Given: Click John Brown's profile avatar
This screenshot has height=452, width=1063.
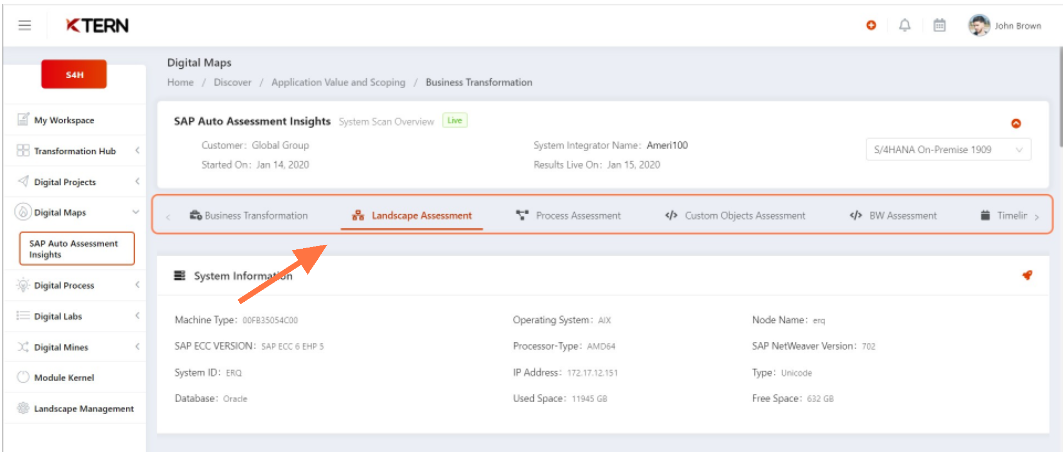Looking at the screenshot, I should click(979, 26).
